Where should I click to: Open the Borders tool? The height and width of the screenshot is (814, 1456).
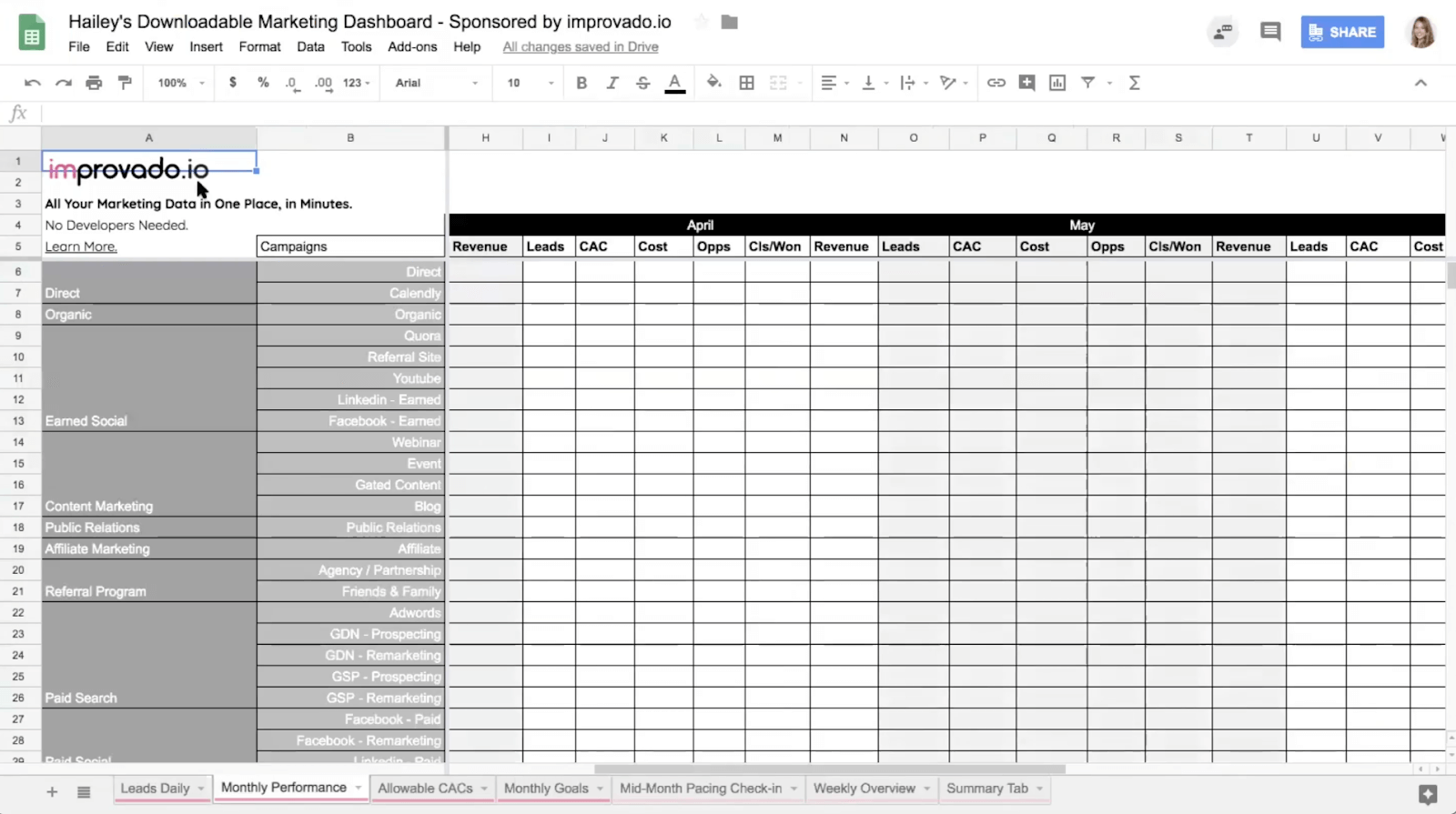pyautogui.click(x=746, y=83)
